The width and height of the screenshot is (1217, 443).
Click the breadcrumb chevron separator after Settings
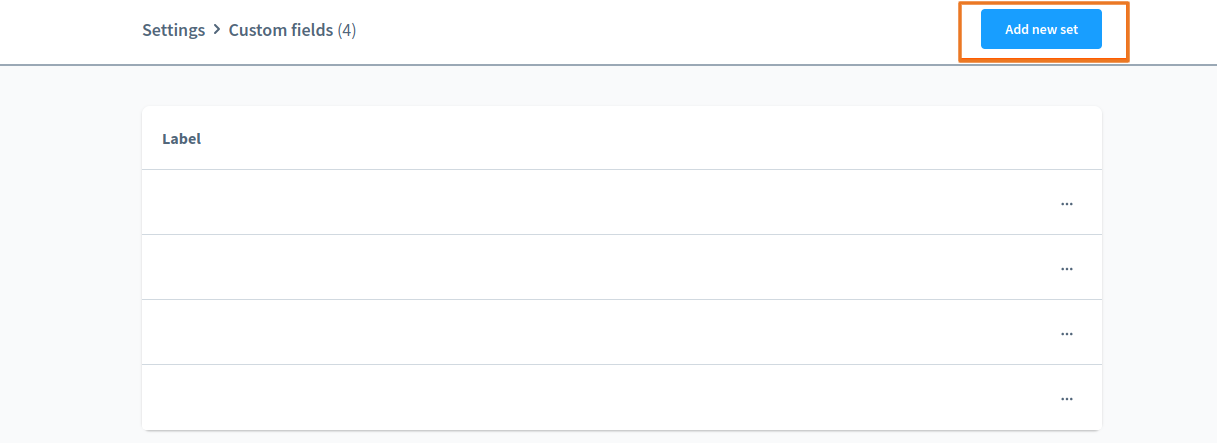tap(216, 30)
